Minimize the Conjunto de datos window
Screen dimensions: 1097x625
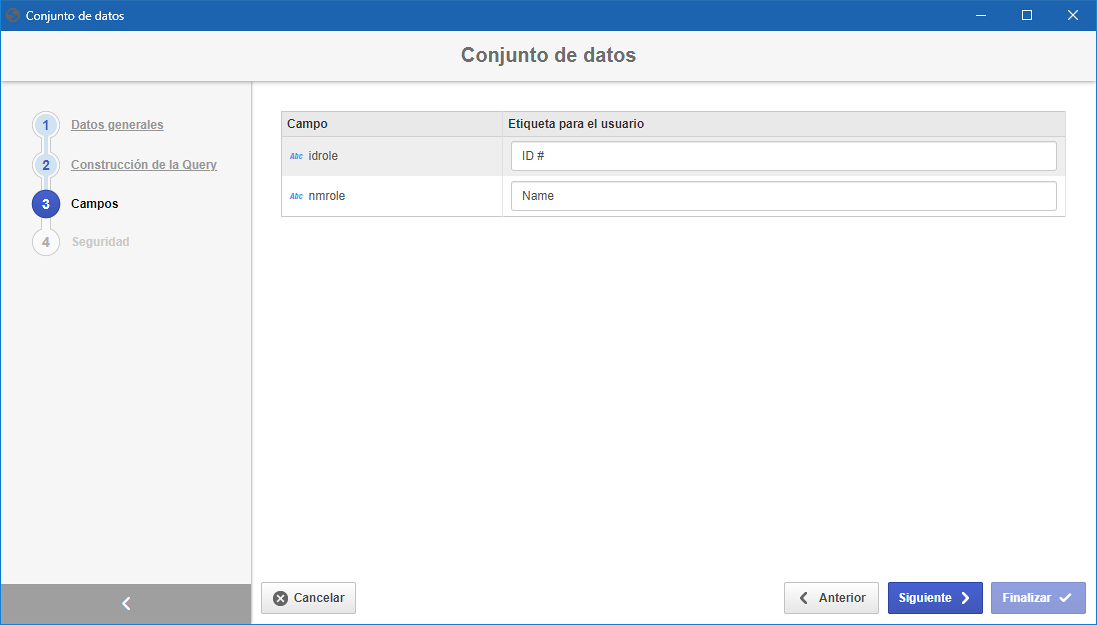[x=981, y=15]
